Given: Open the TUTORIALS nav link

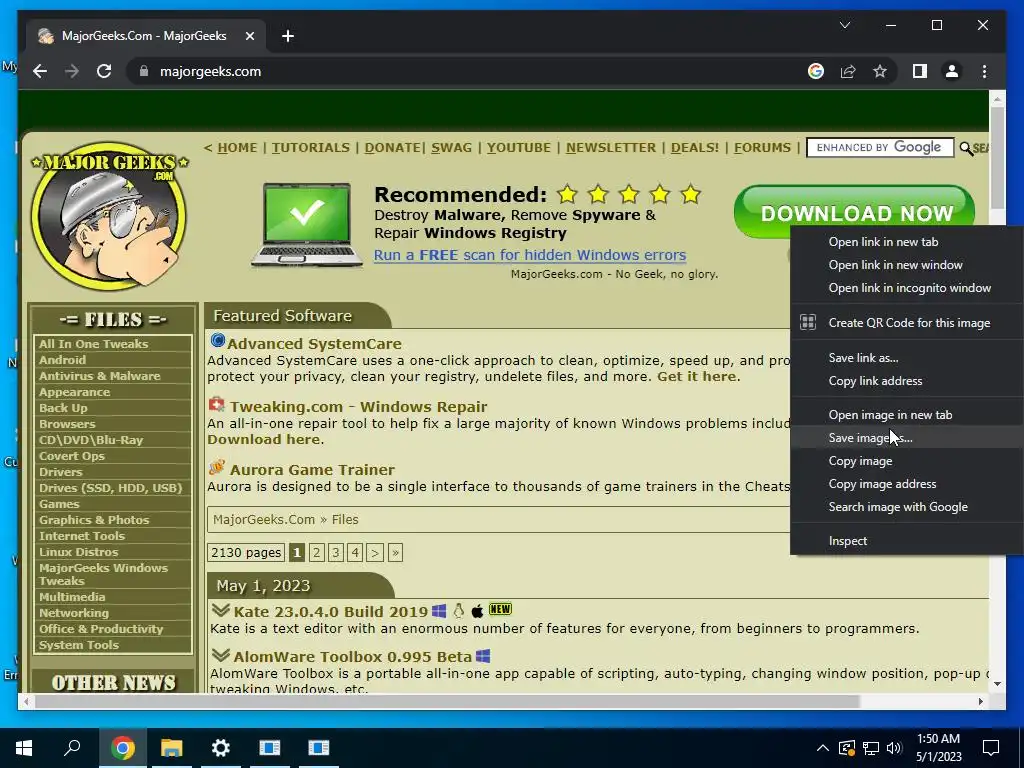Looking at the screenshot, I should tap(311, 148).
